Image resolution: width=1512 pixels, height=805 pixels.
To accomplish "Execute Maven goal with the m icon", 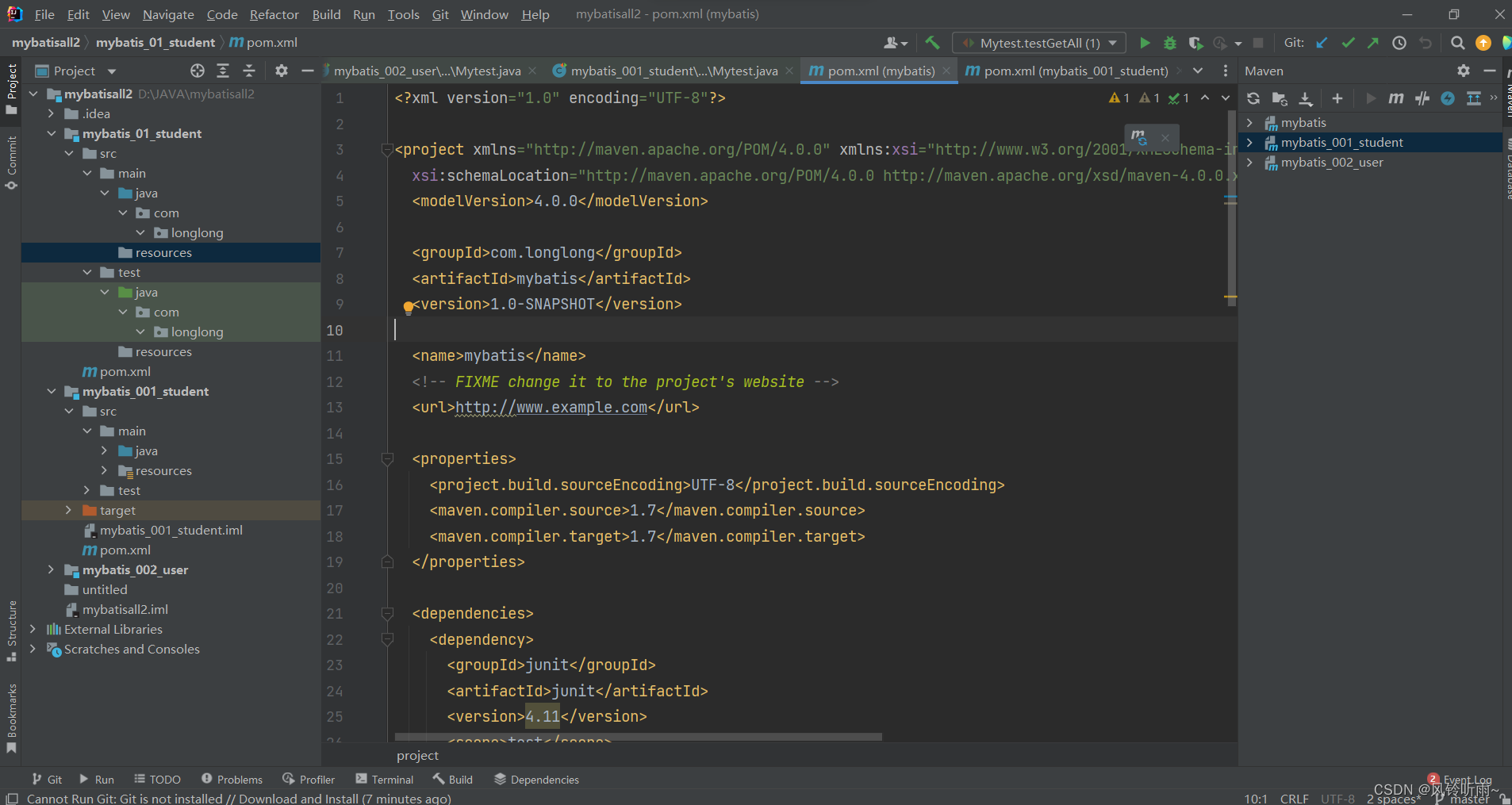I will (1396, 98).
